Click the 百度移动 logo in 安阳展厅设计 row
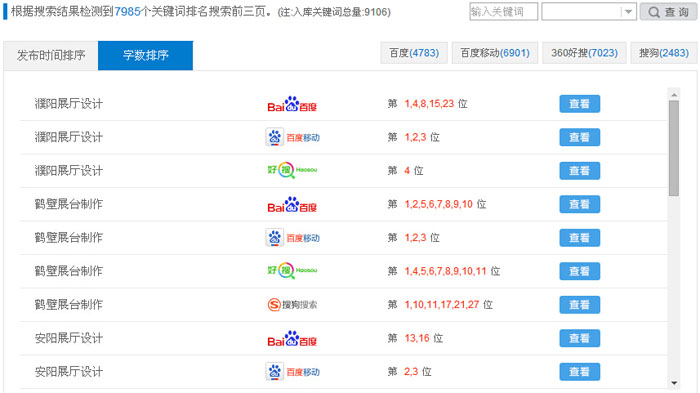Image resolution: width=700 pixels, height=393 pixels. tap(292, 372)
